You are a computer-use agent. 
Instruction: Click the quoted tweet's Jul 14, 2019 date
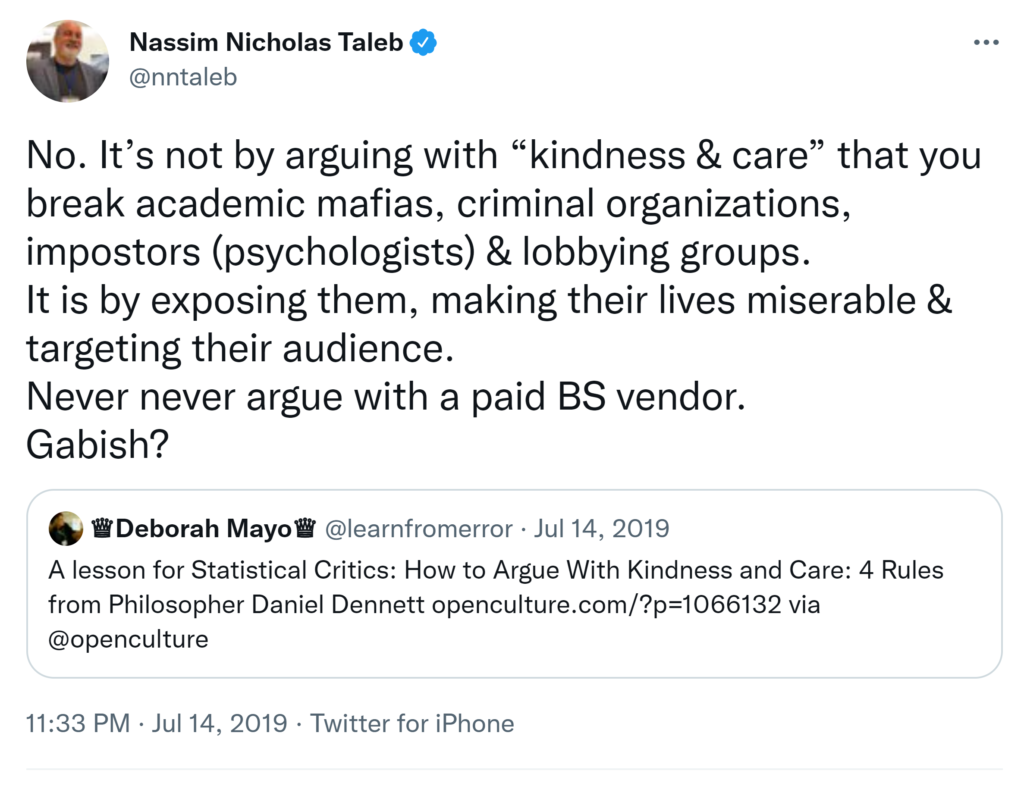(x=602, y=528)
